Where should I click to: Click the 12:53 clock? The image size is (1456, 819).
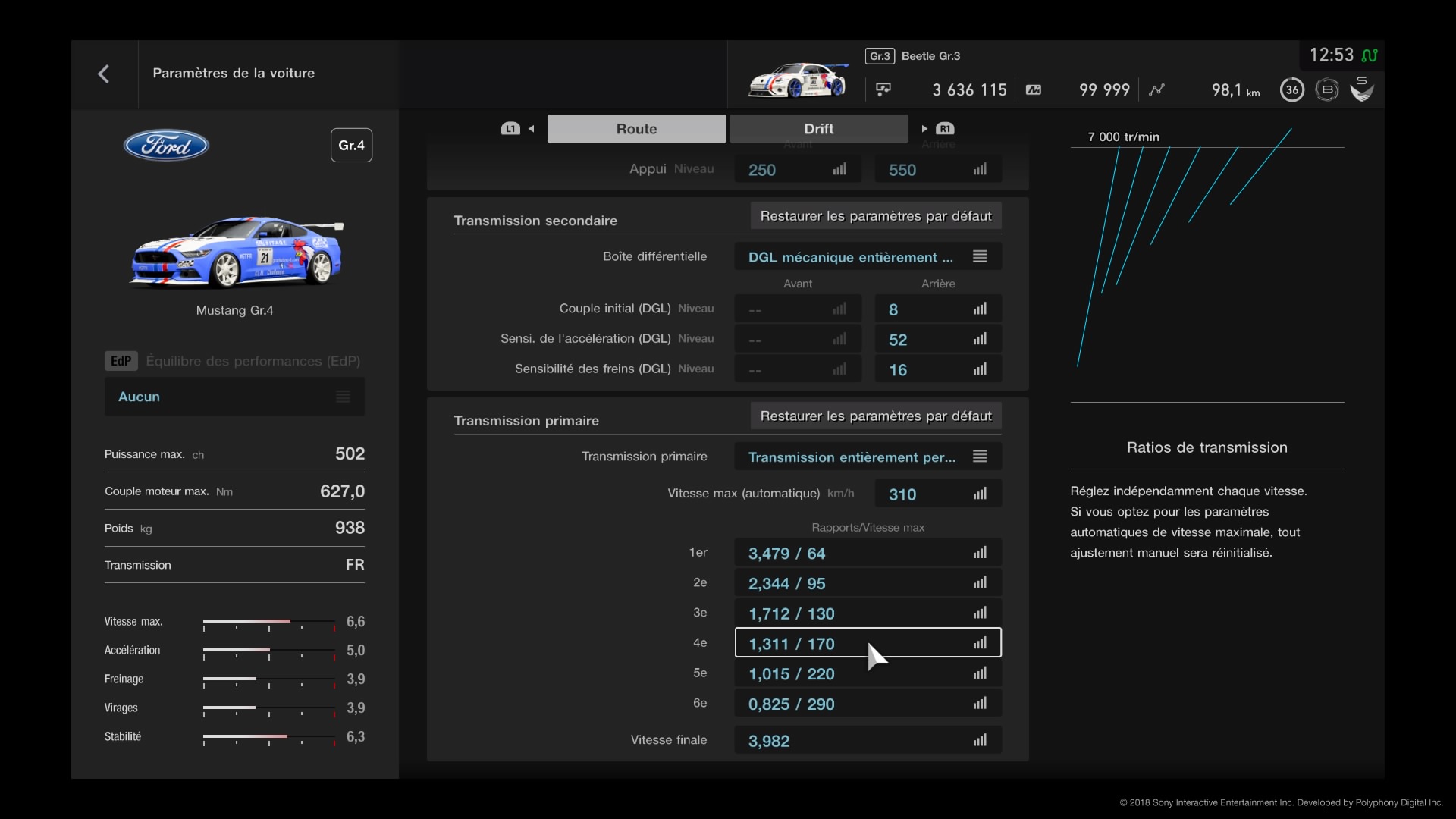click(1331, 55)
